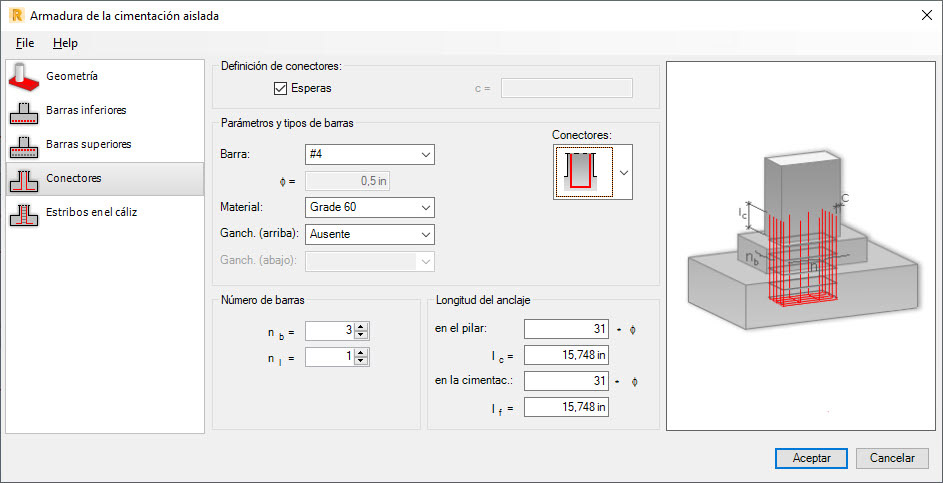Select the Geometría section icon
The image size is (943, 483).
point(24,77)
